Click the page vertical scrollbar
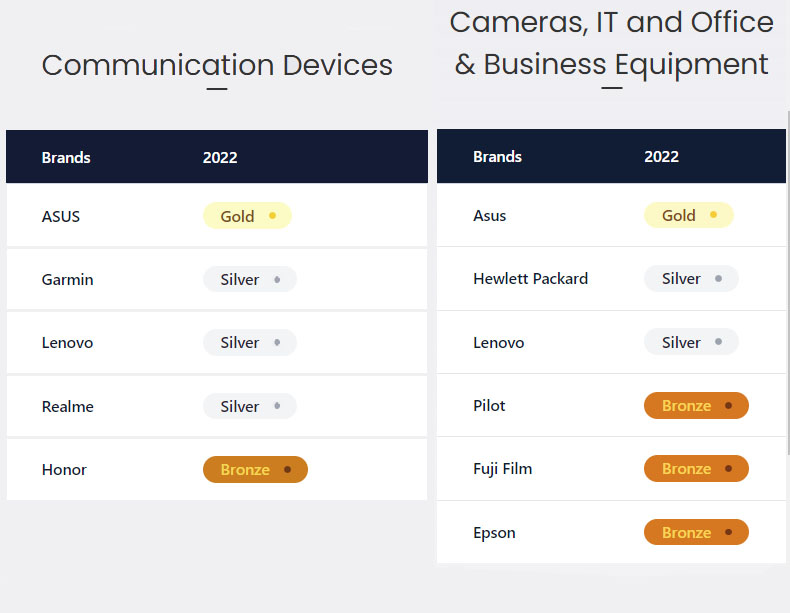Screen dimensions: 790x613 click(787, 300)
